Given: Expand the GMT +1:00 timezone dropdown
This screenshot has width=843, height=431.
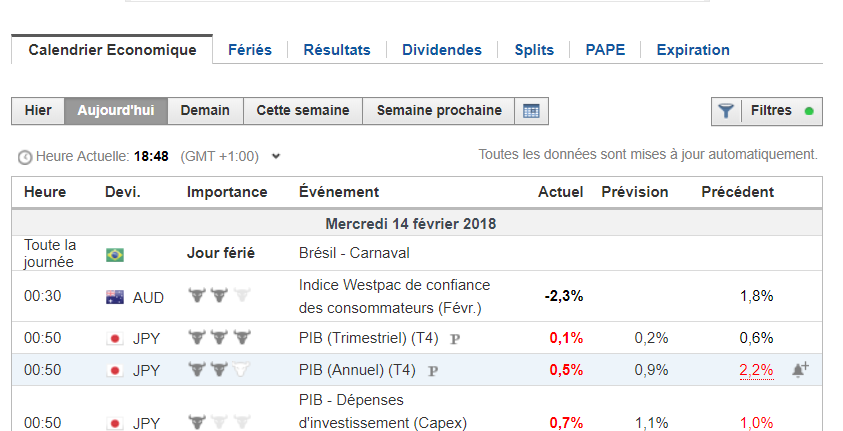Looking at the screenshot, I should [x=276, y=156].
